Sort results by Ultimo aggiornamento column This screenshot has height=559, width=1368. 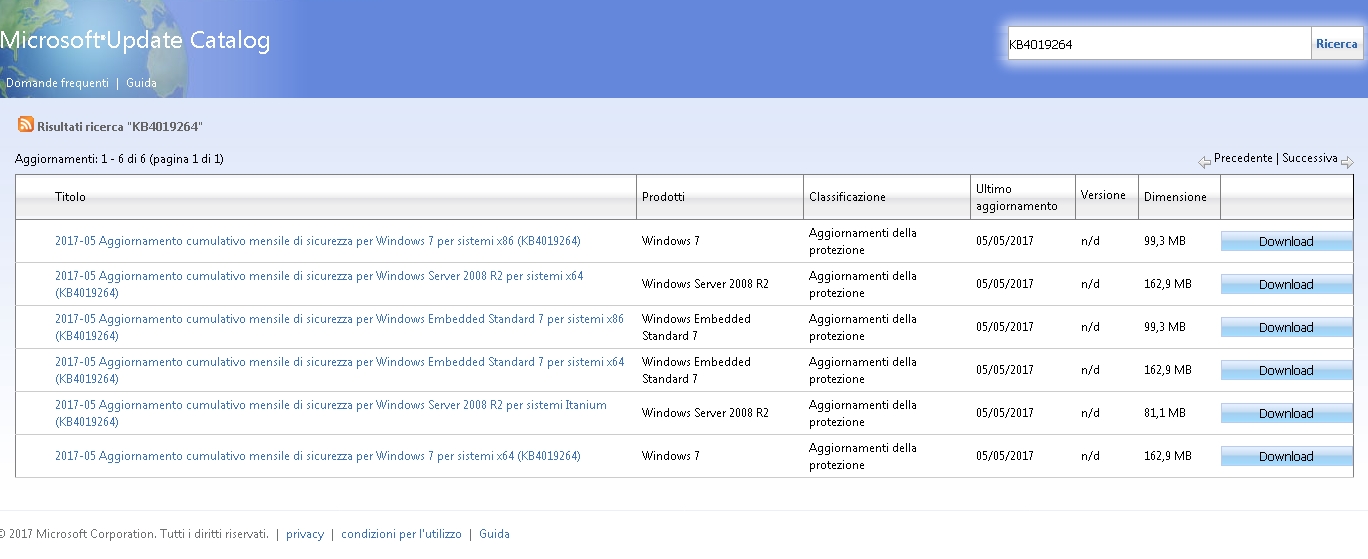[1016, 197]
